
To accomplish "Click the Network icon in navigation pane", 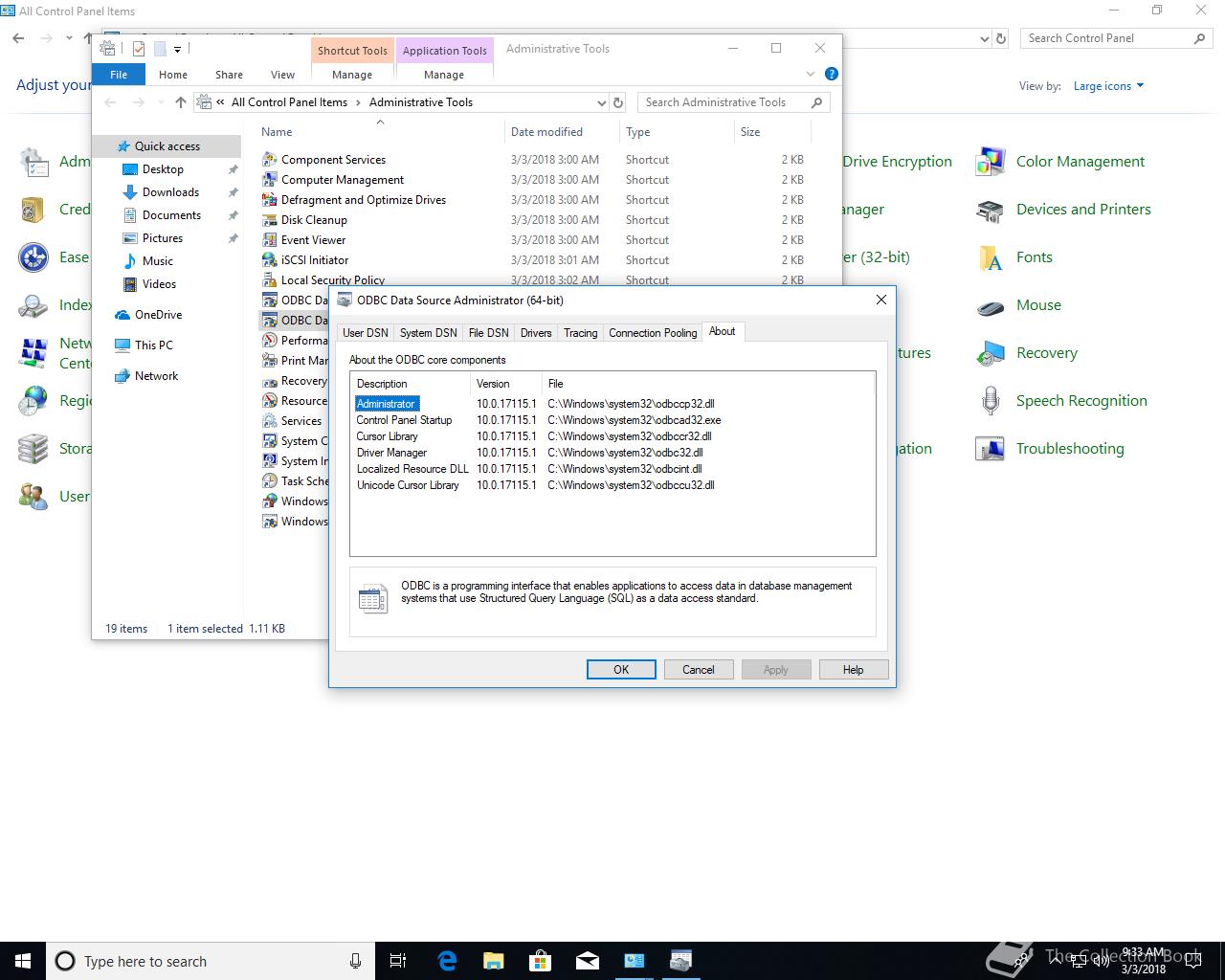I will [122, 376].
